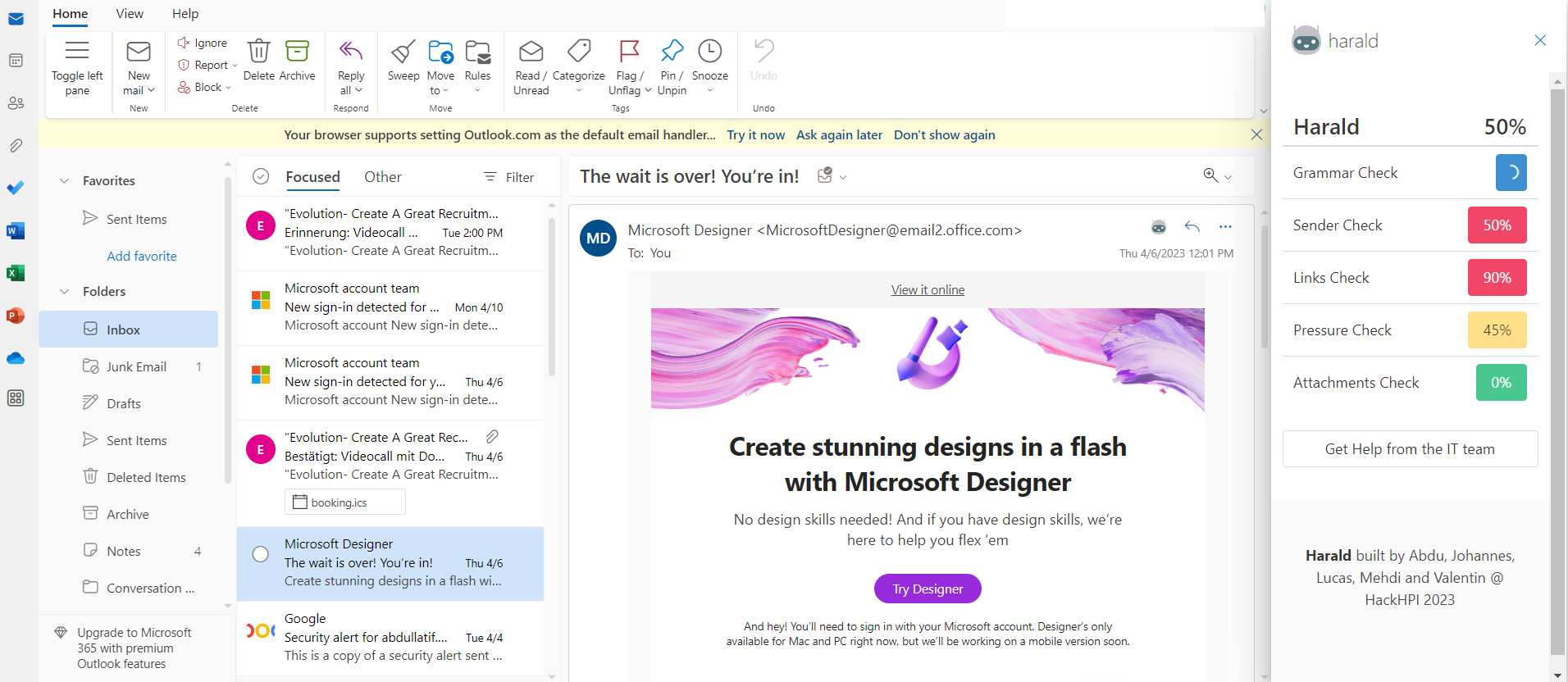
Task: Click Ignore conversation option
Action: point(203,43)
